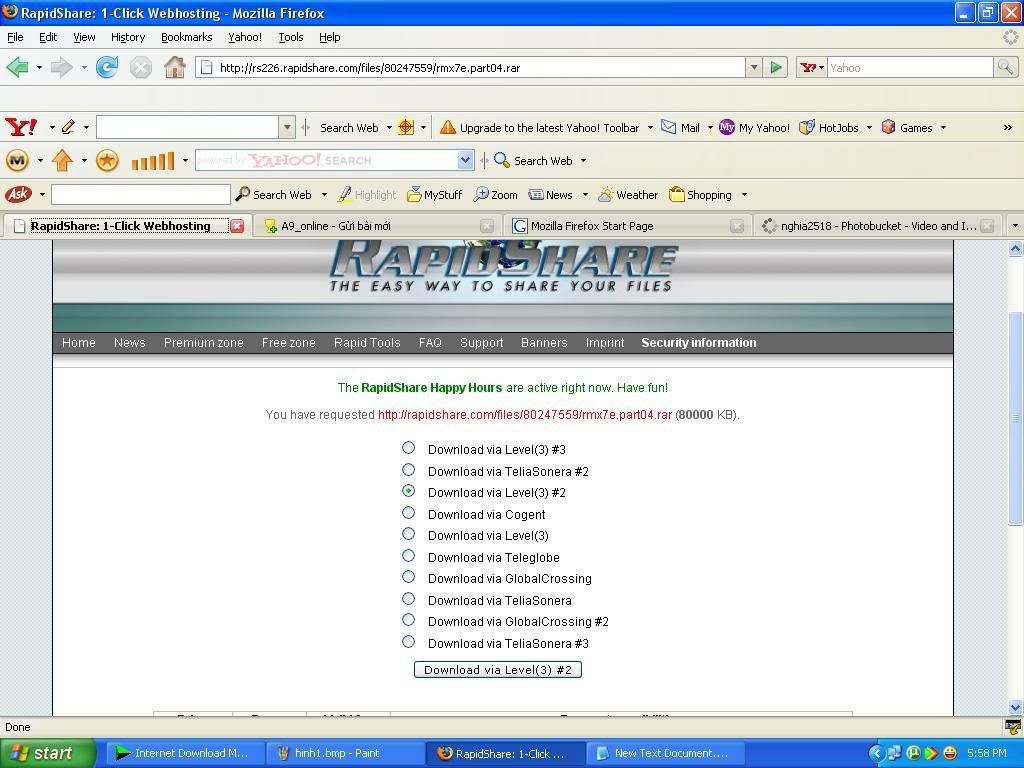1024x768 pixels.
Task: Open Weather on Ask toolbar
Action: (x=628, y=195)
